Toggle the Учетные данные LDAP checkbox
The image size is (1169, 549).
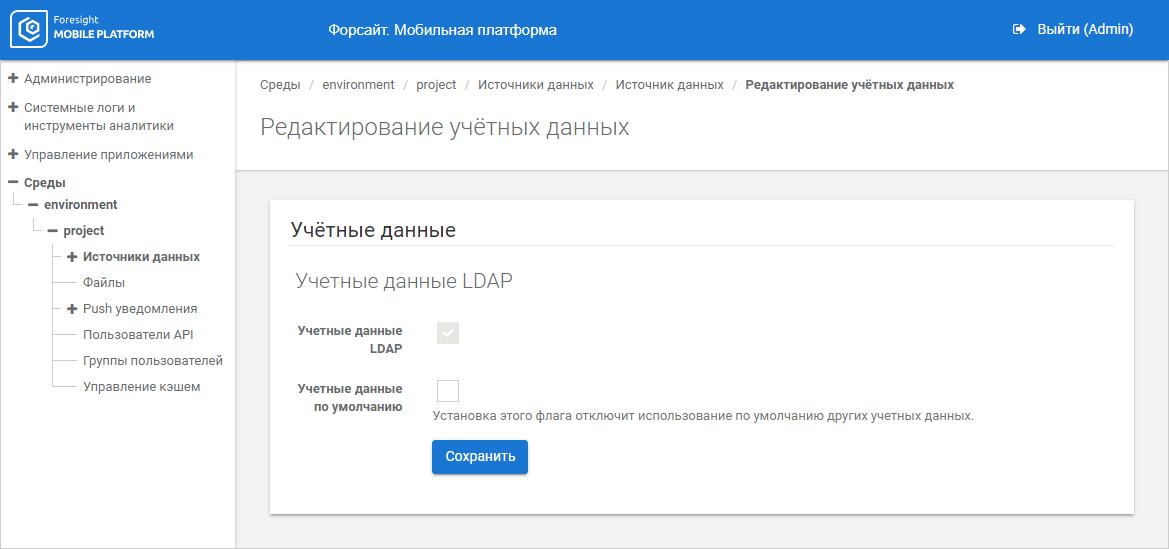pyautogui.click(x=448, y=333)
